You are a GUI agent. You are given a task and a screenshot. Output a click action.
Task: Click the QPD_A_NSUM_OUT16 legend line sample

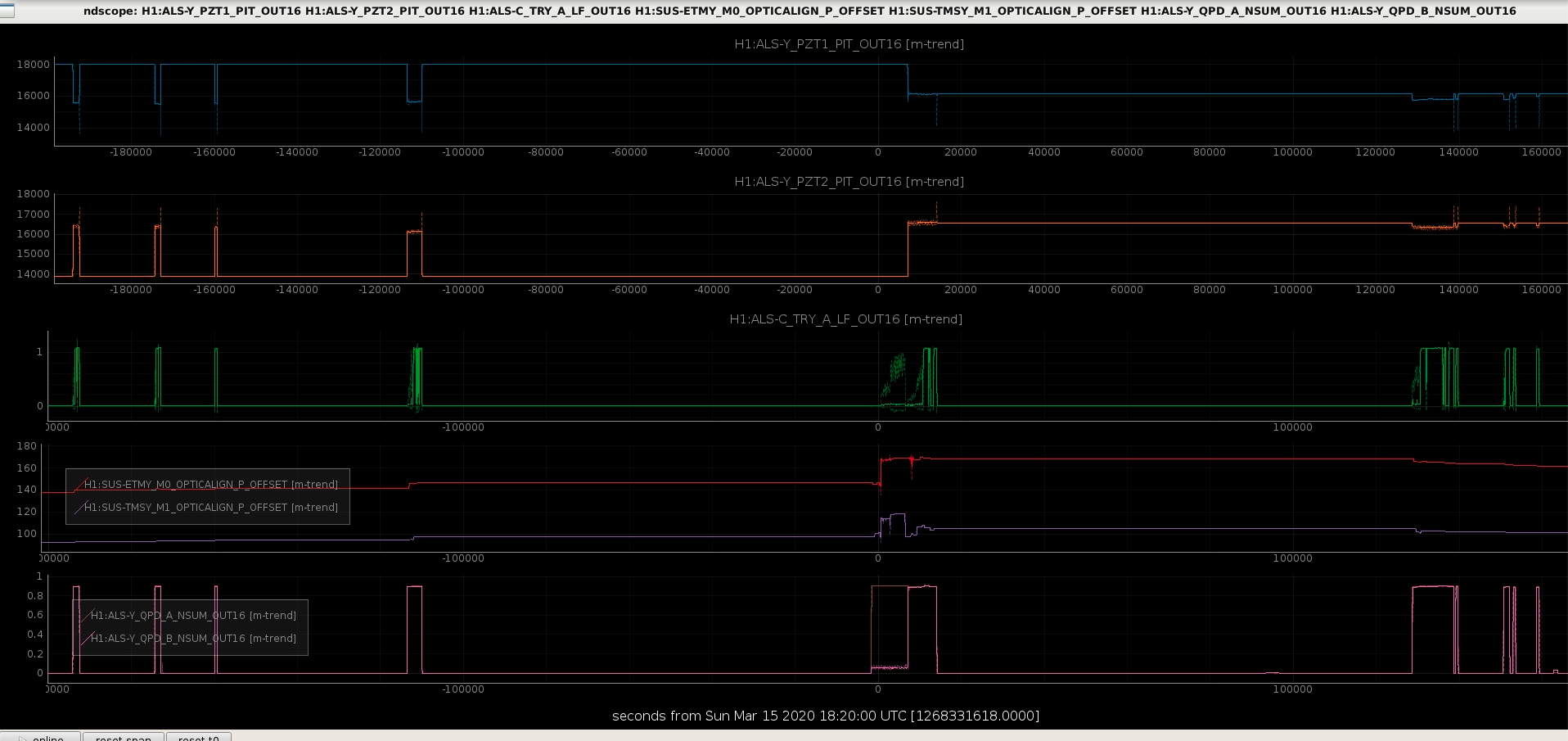[x=86, y=616]
